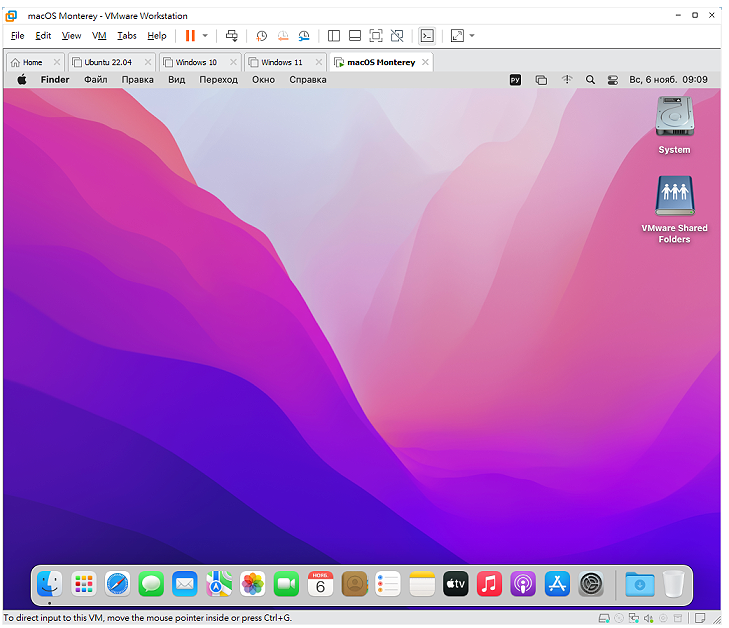The image size is (729, 628).
Task: Select the System drive desktop icon
Action: pos(675,126)
